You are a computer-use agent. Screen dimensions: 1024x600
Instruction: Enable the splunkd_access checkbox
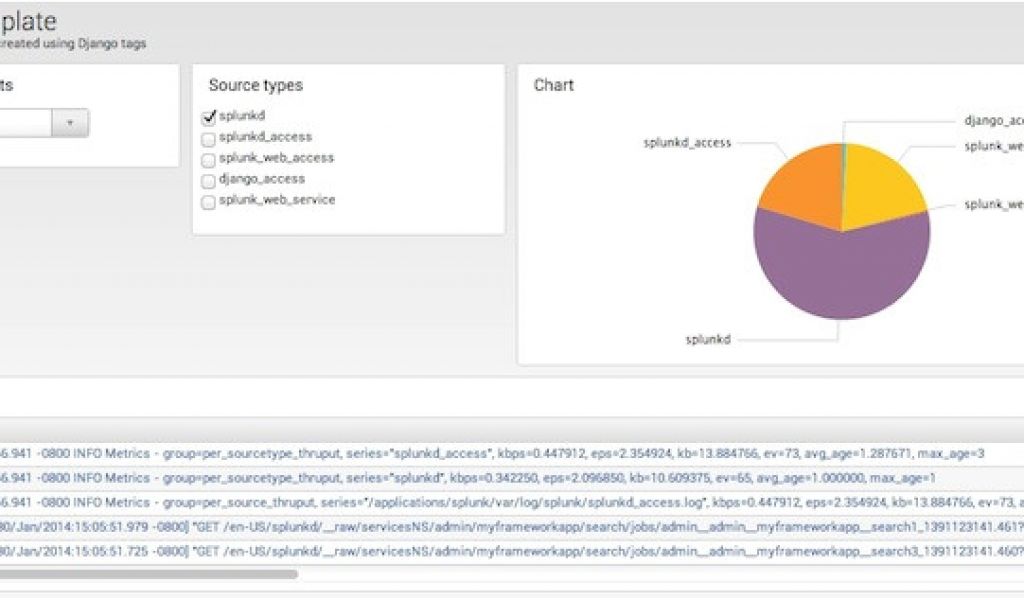point(208,139)
